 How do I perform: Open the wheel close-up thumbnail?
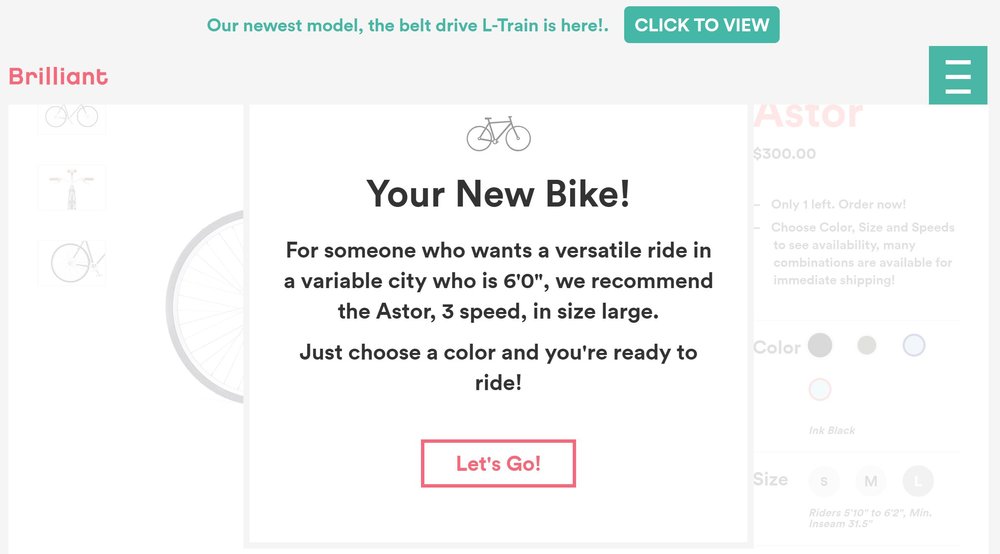coord(71,263)
